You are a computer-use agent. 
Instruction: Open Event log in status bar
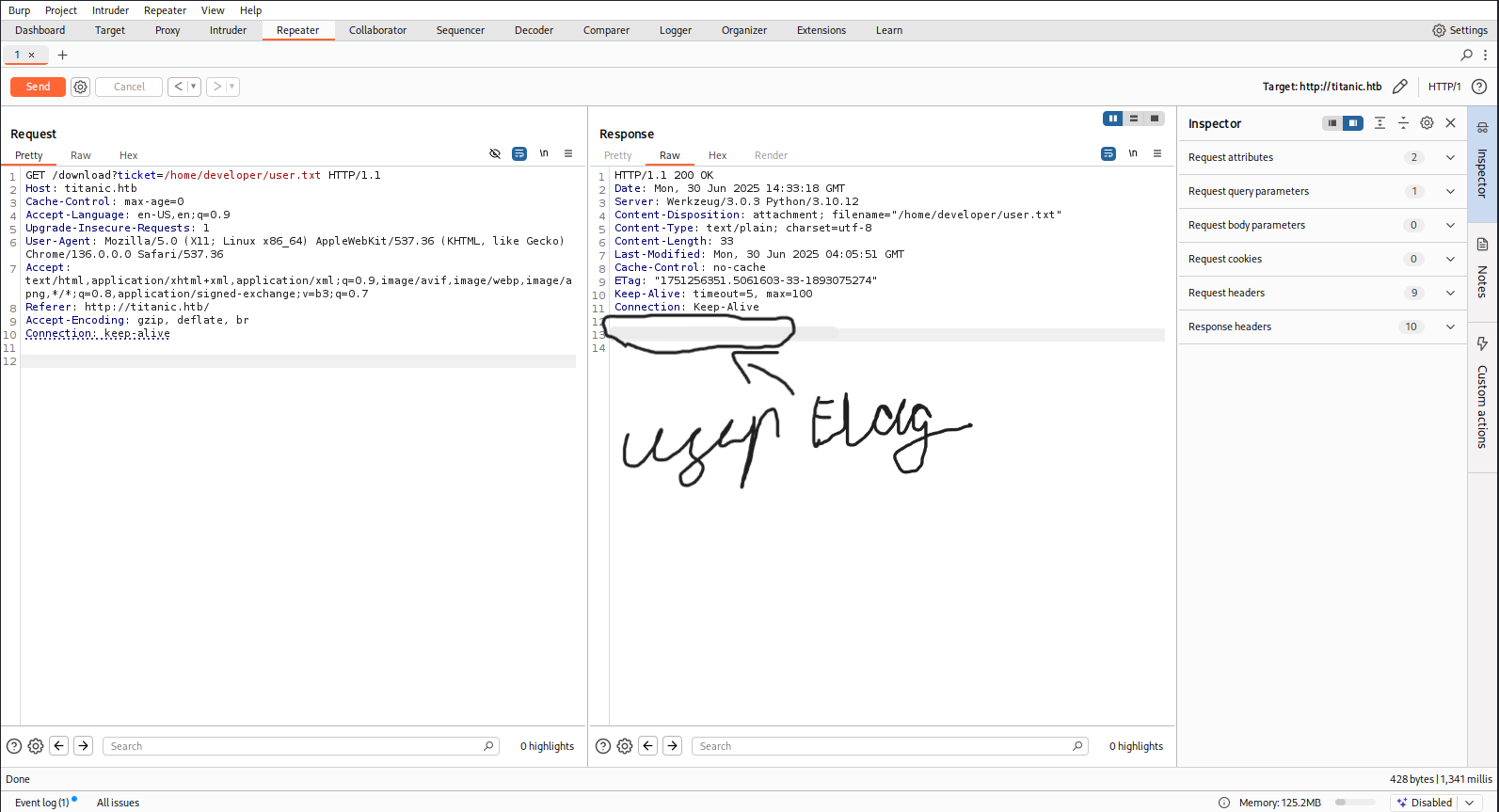coord(42,803)
